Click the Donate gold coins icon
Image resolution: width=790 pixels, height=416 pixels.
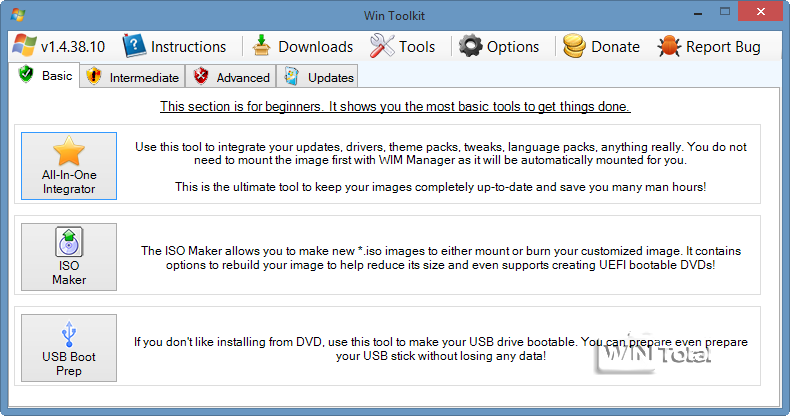[574, 46]
